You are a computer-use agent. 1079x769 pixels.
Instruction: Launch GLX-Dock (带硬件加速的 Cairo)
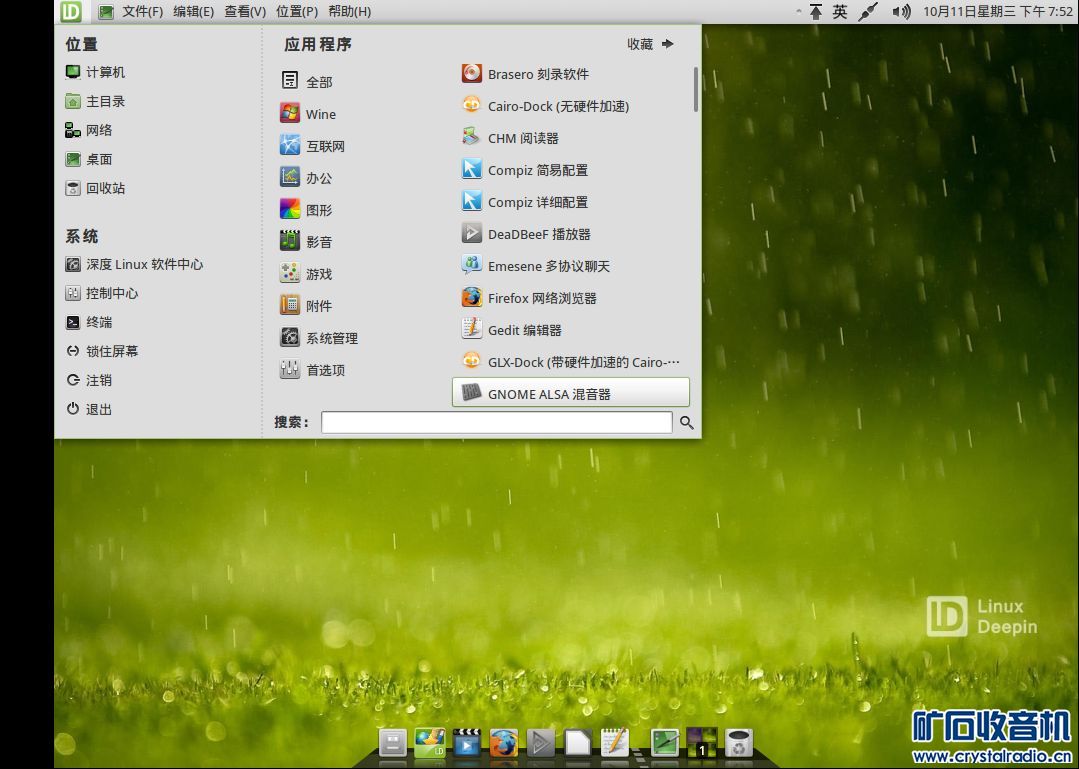pyautogui.click(x=570, y=362)
